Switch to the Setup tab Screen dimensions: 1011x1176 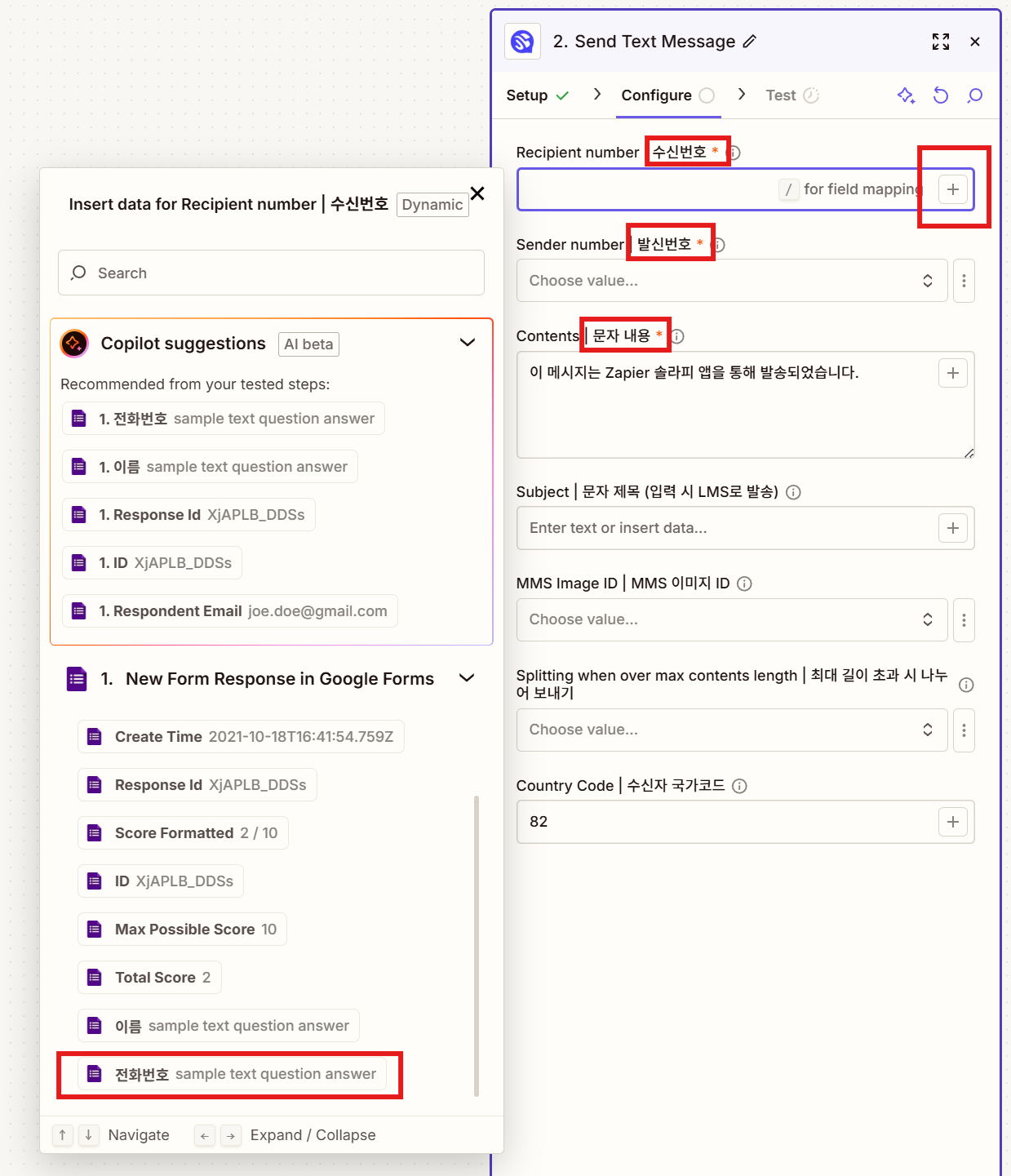(537, 95)
